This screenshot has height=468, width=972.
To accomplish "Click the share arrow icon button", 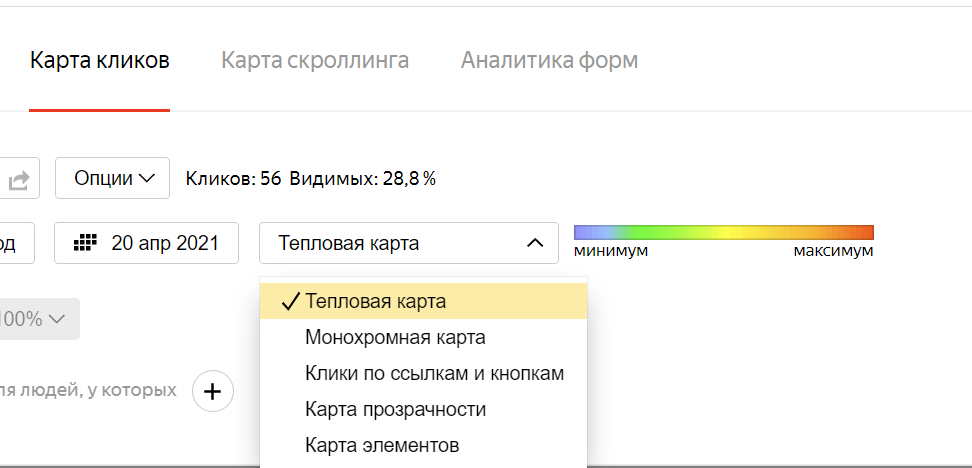I will (20, 179).
